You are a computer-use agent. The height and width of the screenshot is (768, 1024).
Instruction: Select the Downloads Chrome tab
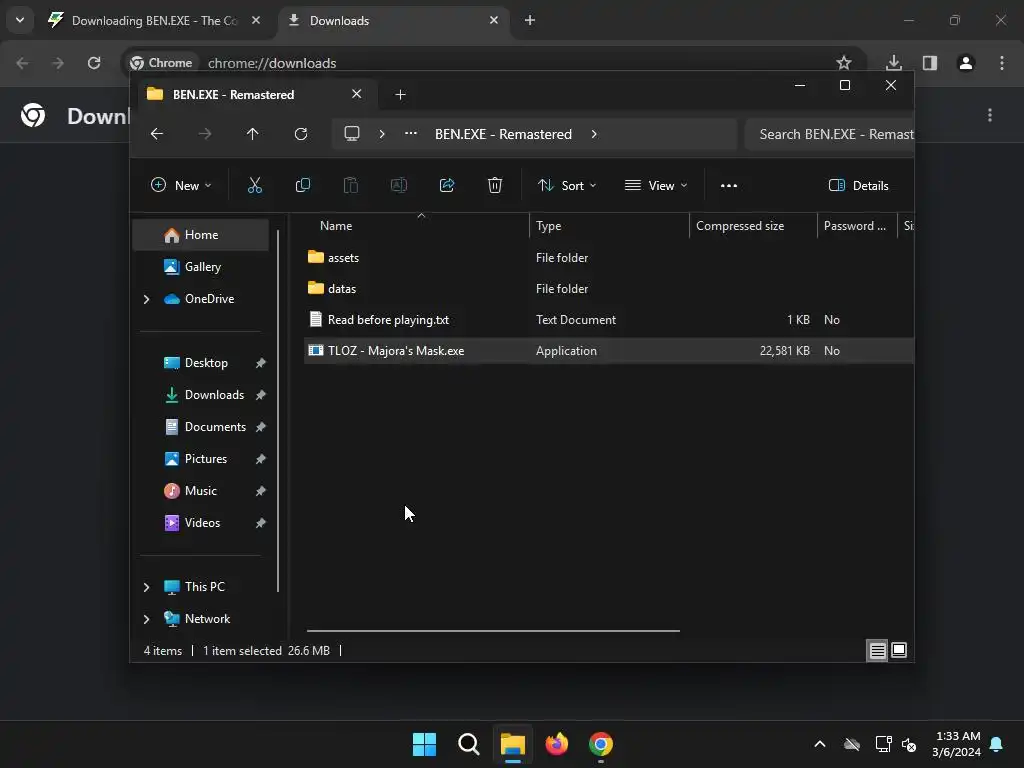[394, 20]
